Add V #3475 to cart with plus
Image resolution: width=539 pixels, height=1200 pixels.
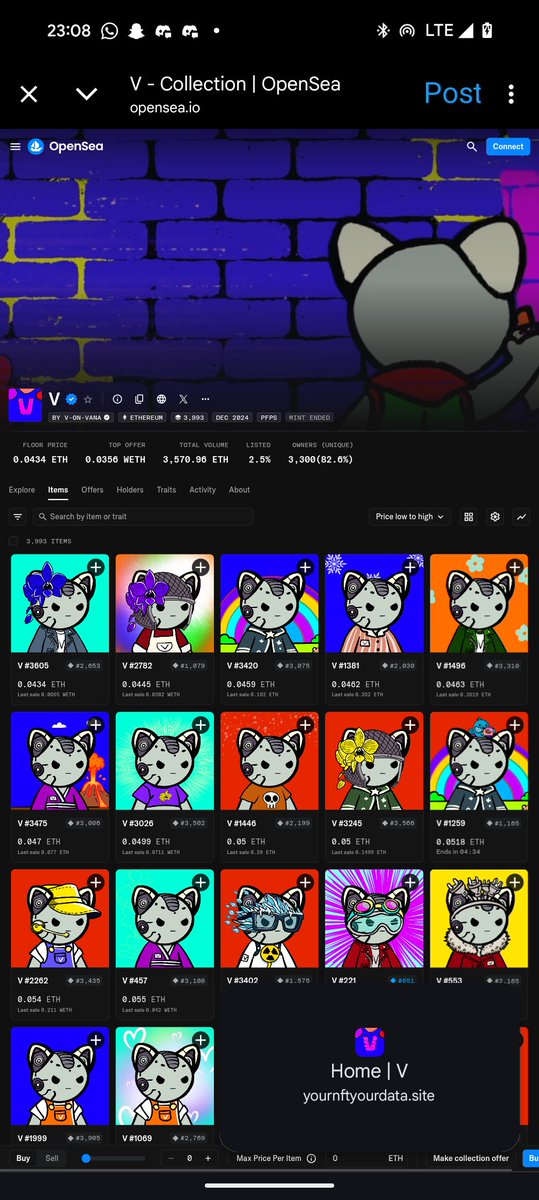[x=96, y=725]
